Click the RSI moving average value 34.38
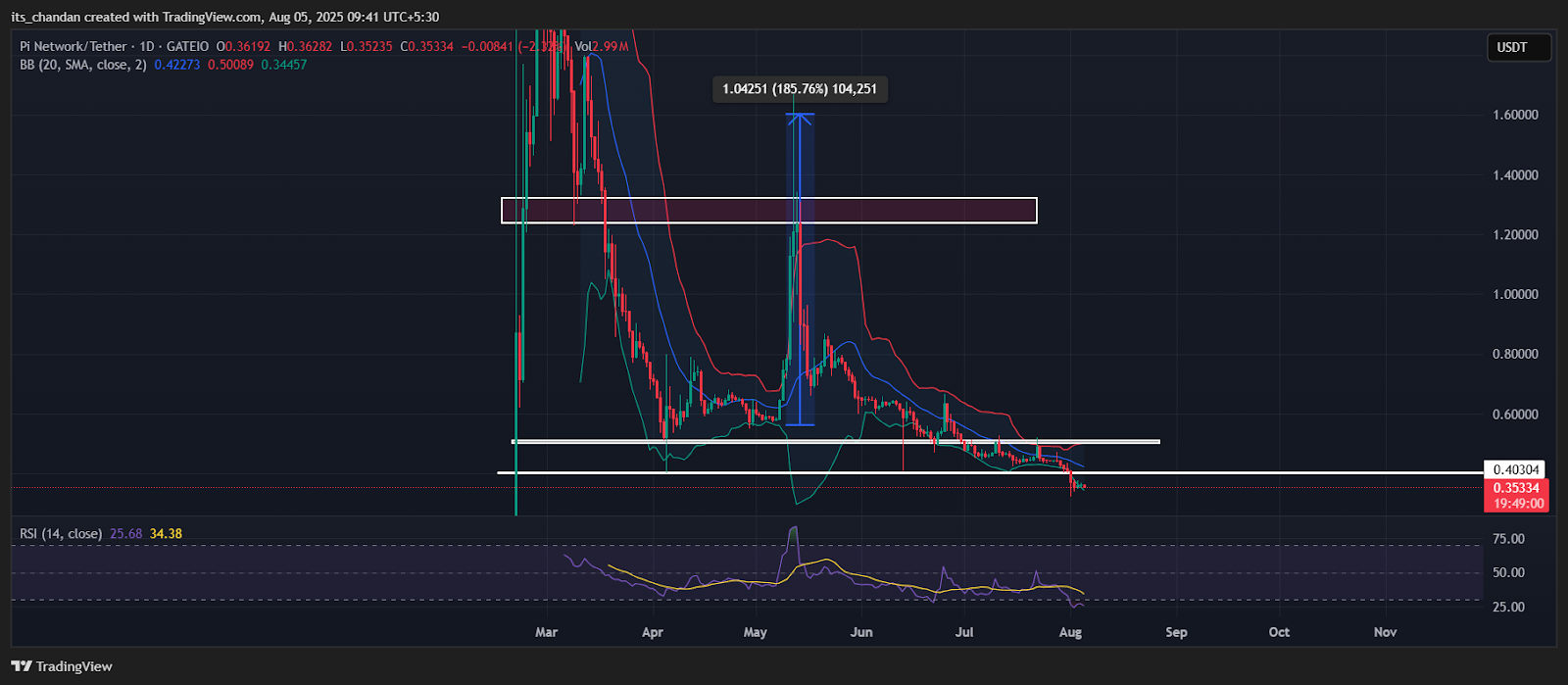Viewport: 1568px width, 685px height. [166, 534]
